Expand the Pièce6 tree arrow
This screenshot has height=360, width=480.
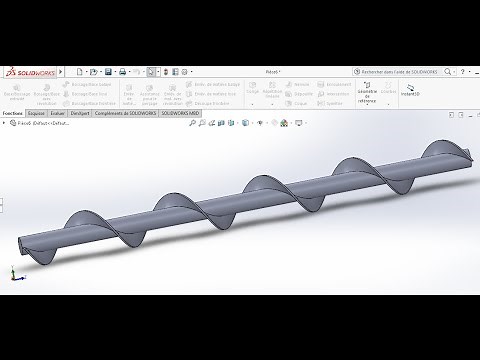click(x=4, y=123)
